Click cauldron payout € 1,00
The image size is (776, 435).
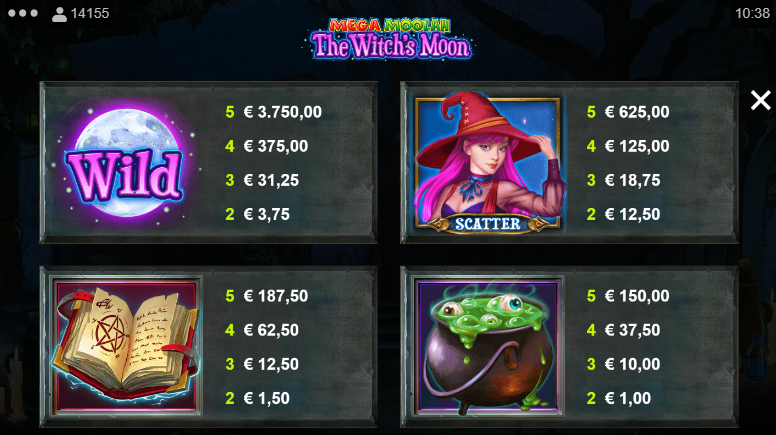click(628, 398)
